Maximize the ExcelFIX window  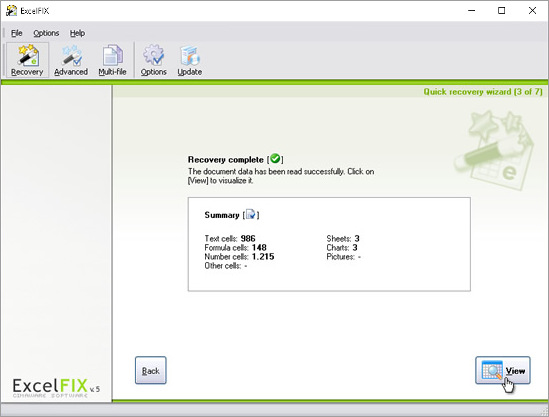pyautogui.click(x=501, y=11)
